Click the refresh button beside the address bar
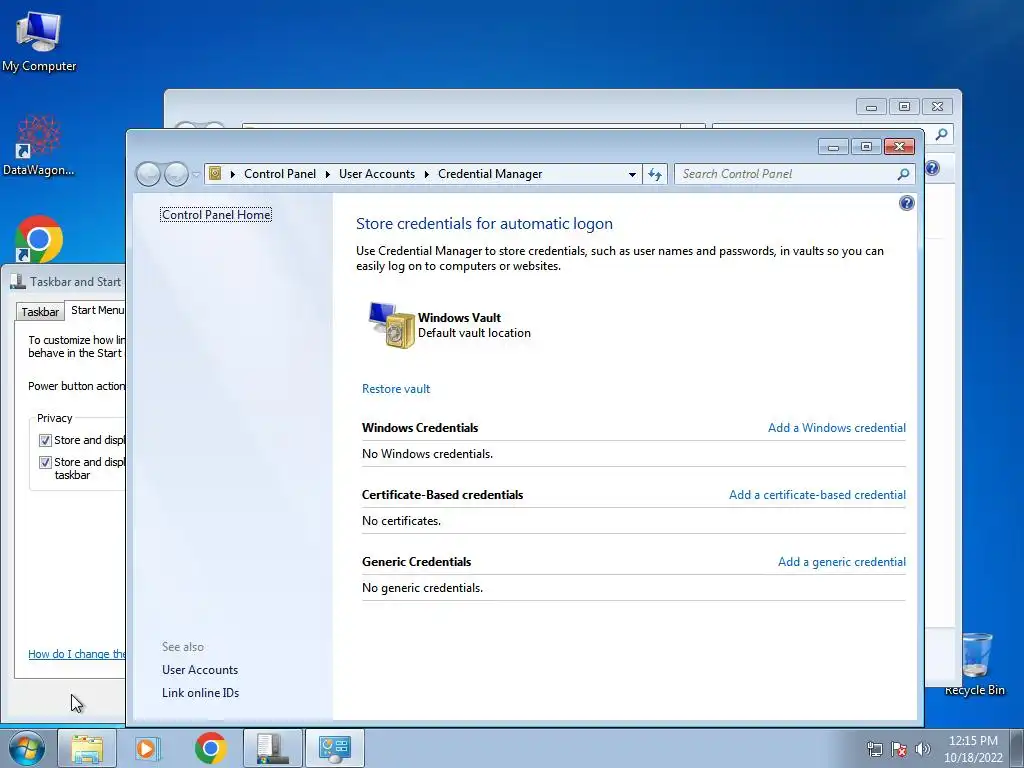The width and height of the screenshot is (1024, 768). tap(655, 174)
